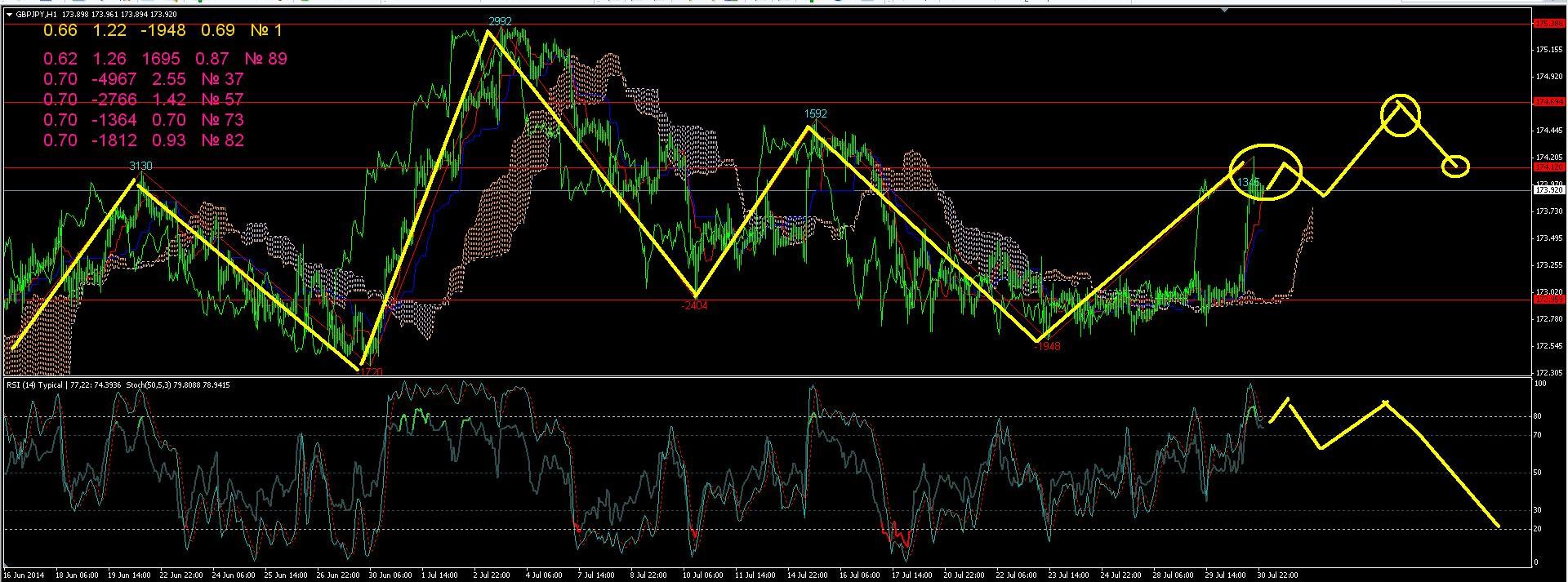Click the -2404 swing low label

[694, 306]
